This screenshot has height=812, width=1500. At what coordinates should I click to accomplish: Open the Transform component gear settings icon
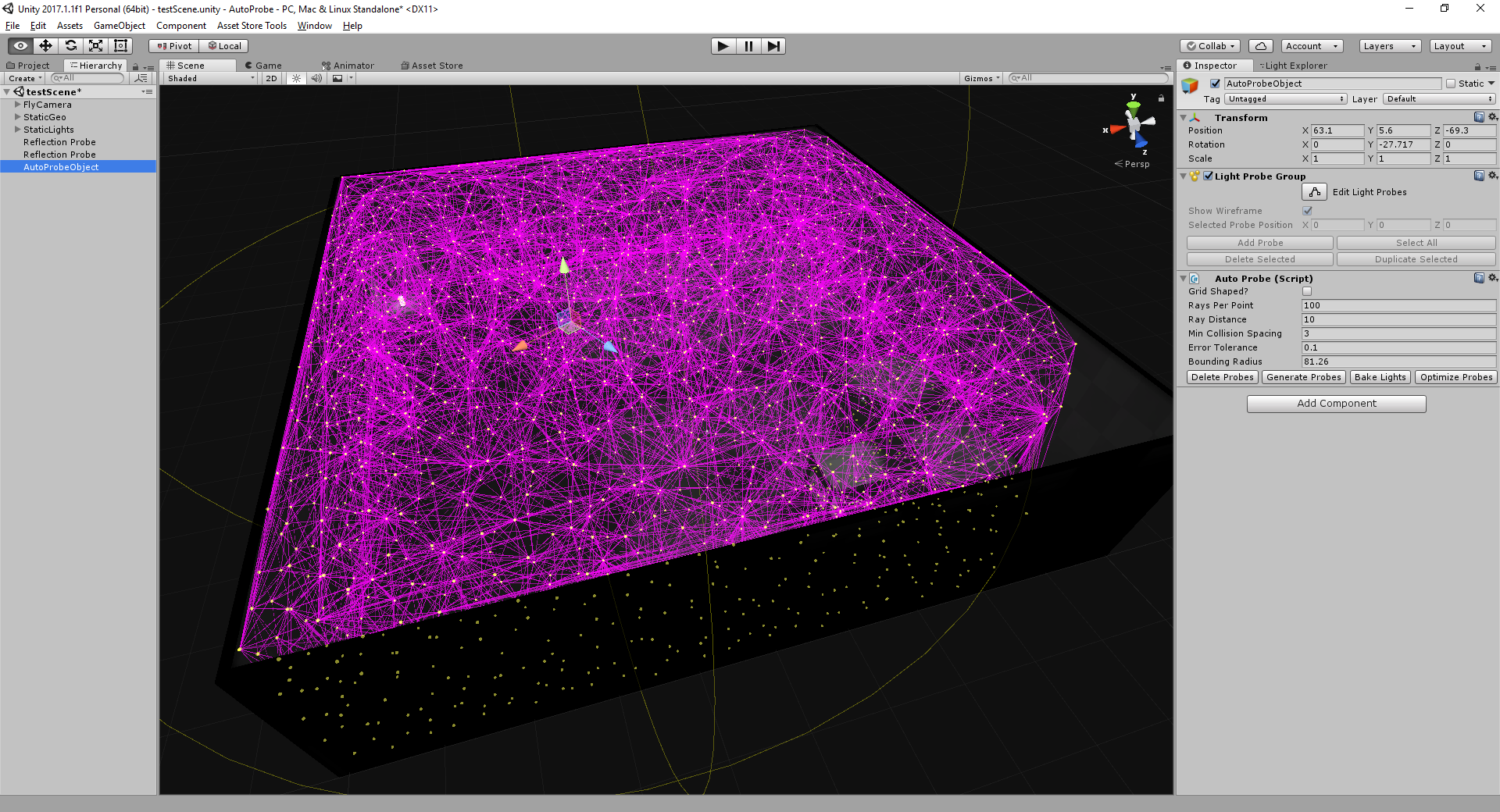(x=1493, y=116)
